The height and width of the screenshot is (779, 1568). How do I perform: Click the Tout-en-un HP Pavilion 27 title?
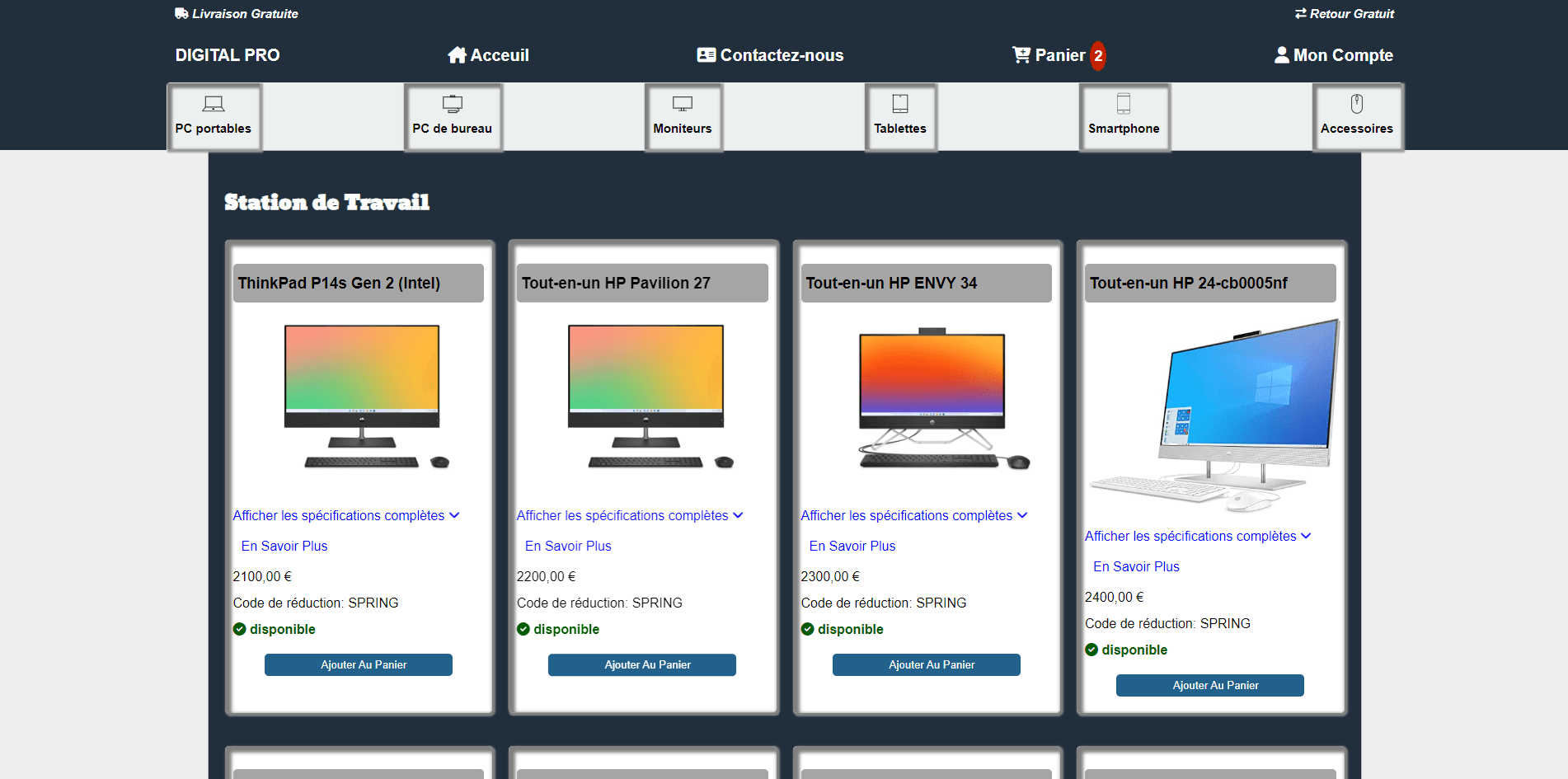(616, 283)
